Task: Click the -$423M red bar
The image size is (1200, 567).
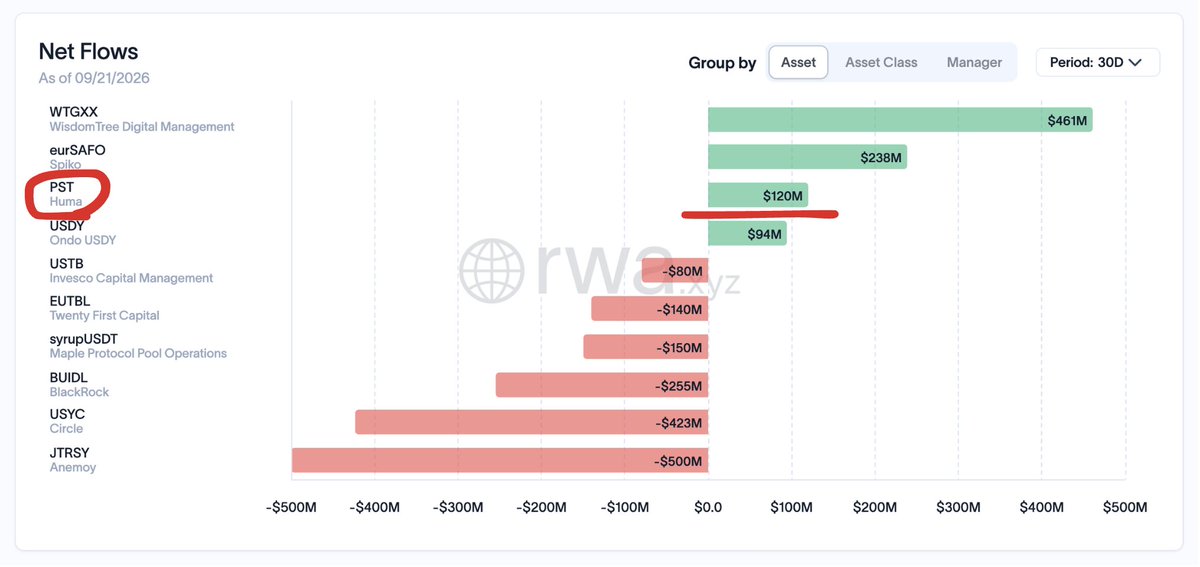Action: point(532,422)
